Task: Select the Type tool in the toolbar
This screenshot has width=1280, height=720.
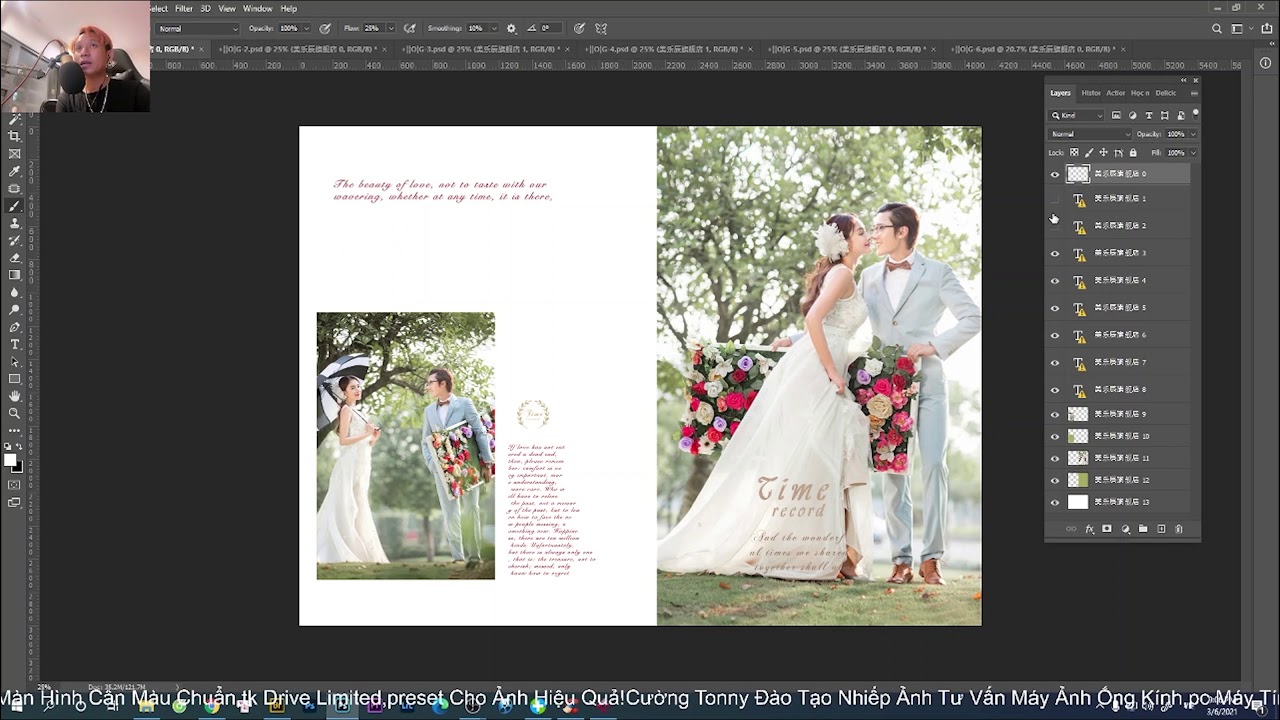Action: [14, 344]
